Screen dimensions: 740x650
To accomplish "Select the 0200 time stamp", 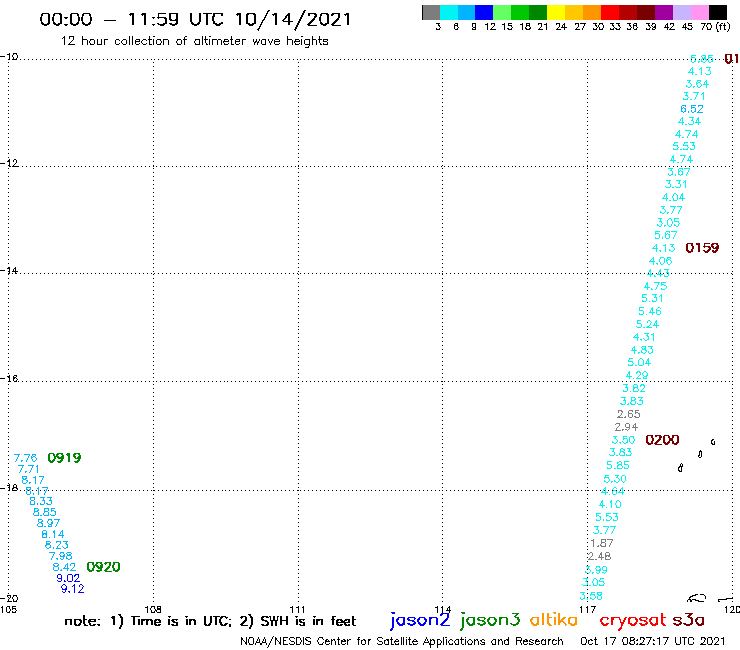I will [662, 439].
